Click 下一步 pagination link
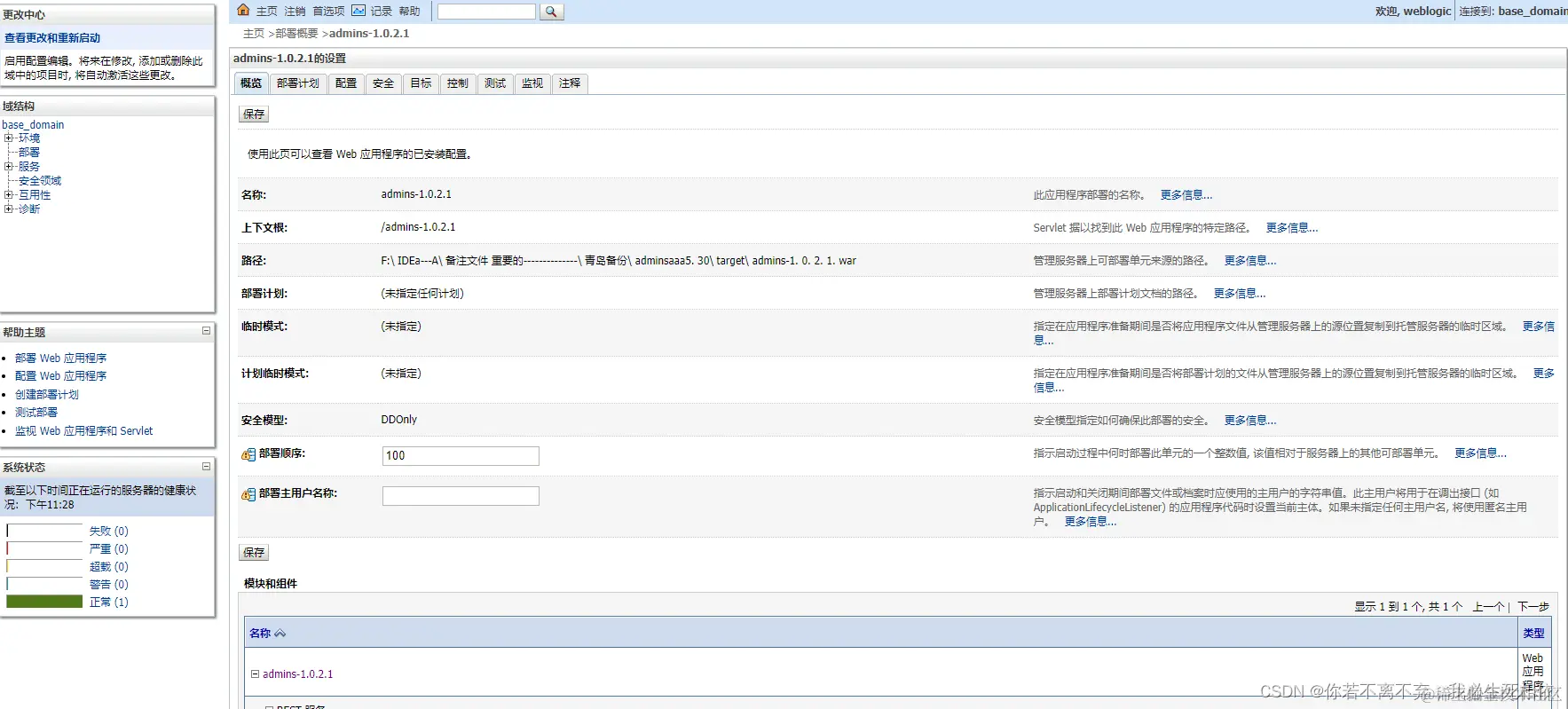Screen dimensions: 1568x709 pos(1533,607)
